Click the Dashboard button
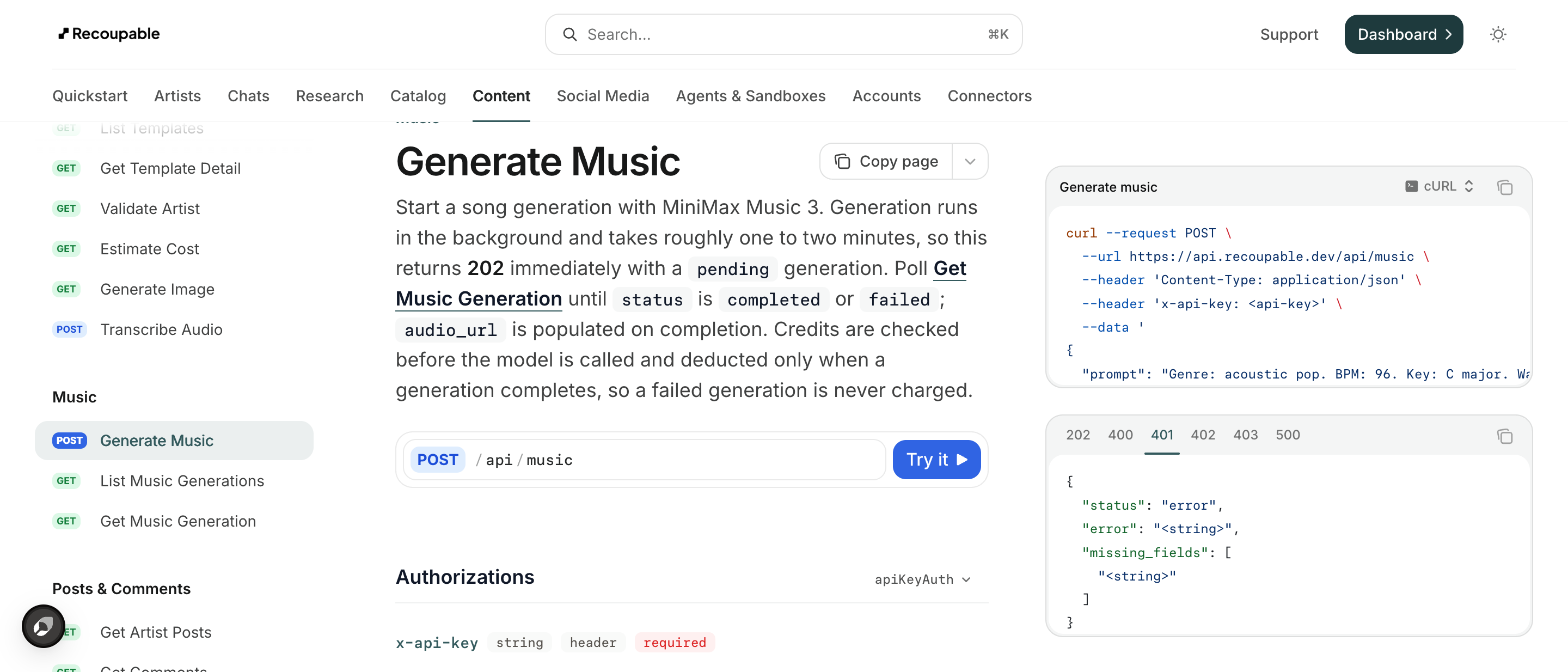The height and width of the screenshot is (672, 1568). pyautogui.click(x=1404, y=35)
